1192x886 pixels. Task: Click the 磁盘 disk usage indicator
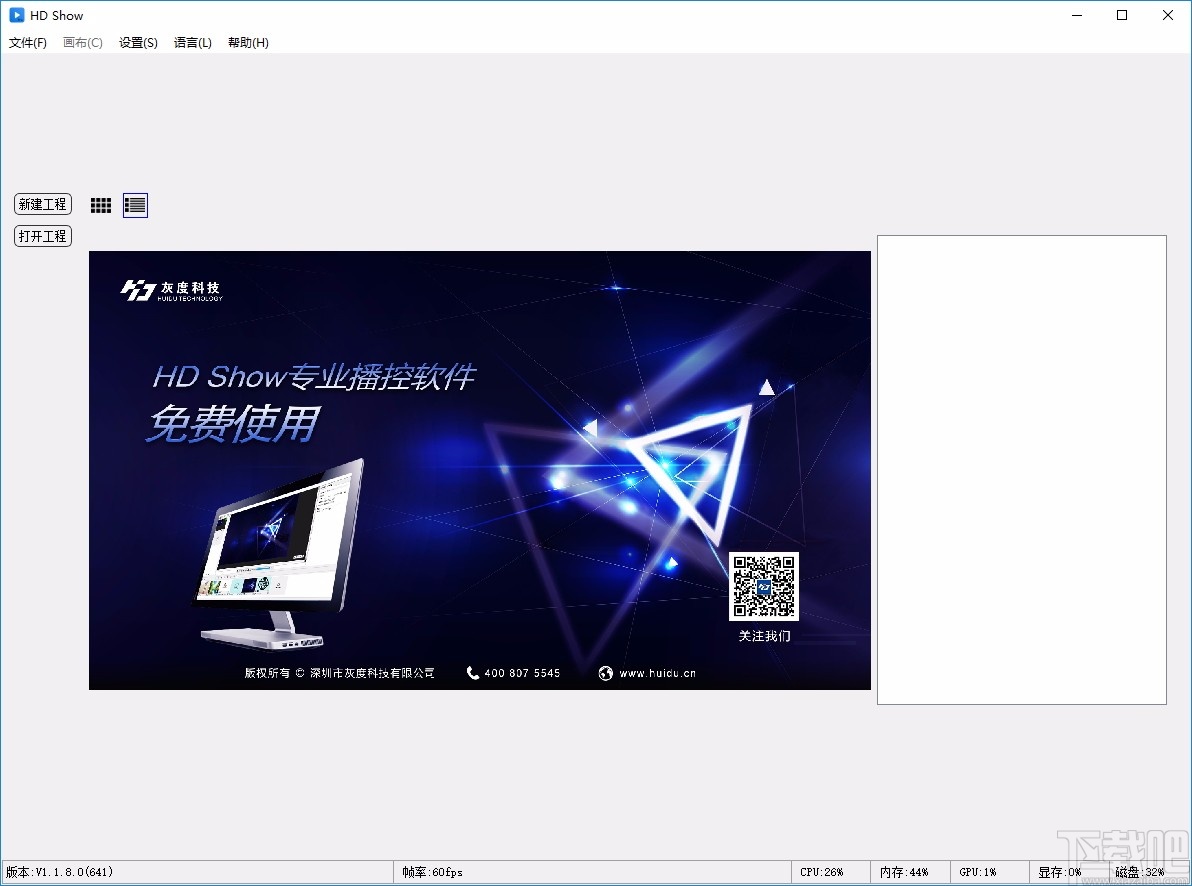pos(1140,872)
